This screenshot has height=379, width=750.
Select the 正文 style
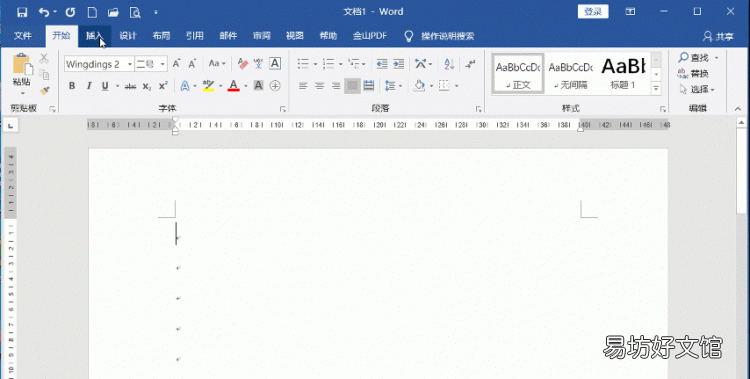click(518, 74)
